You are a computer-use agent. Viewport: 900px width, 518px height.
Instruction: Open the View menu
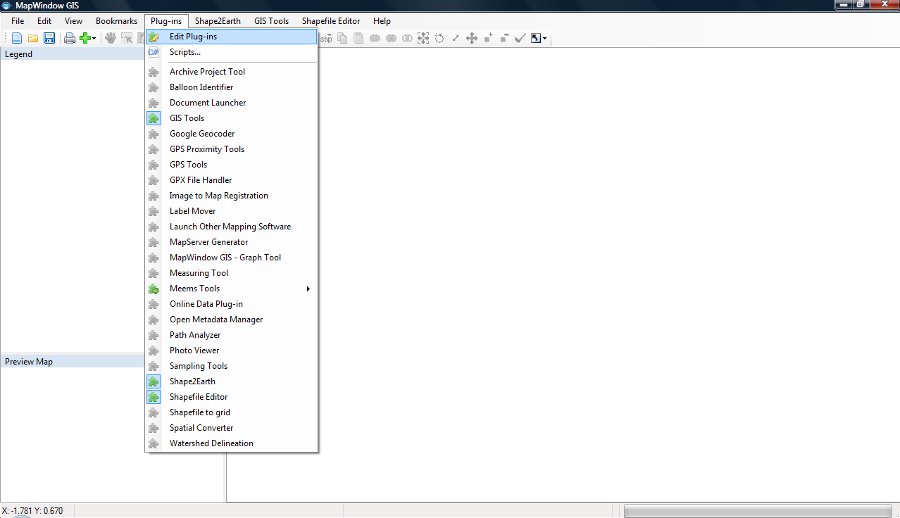point(73,21)
